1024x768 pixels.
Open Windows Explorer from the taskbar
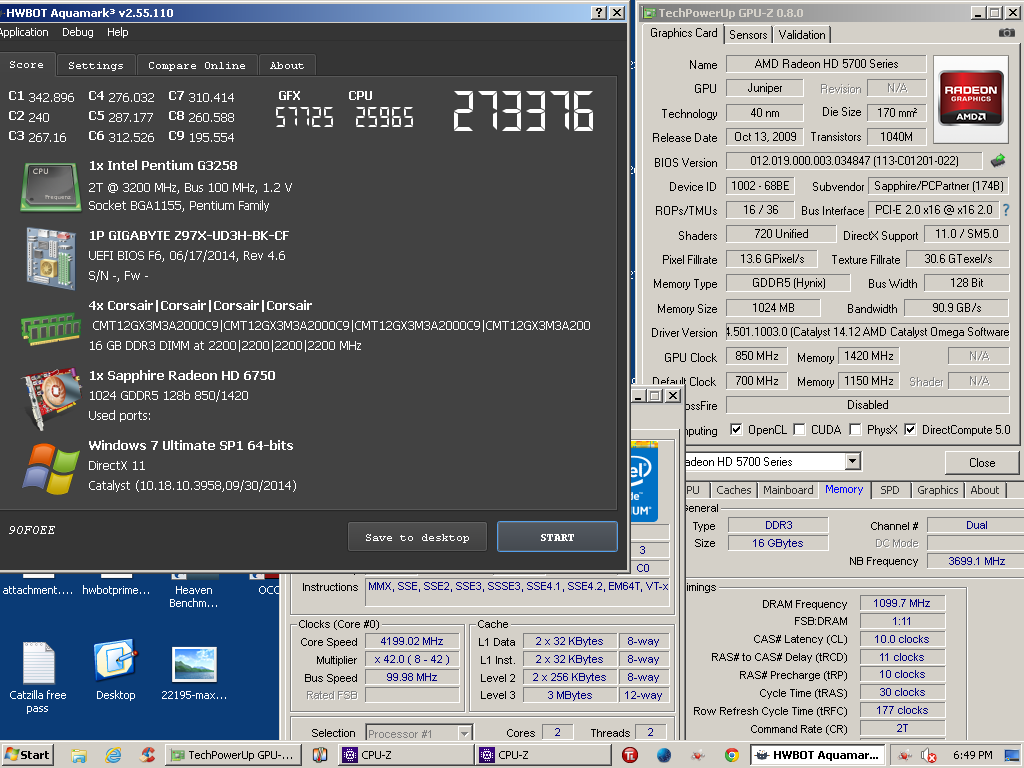coord(79,755)
